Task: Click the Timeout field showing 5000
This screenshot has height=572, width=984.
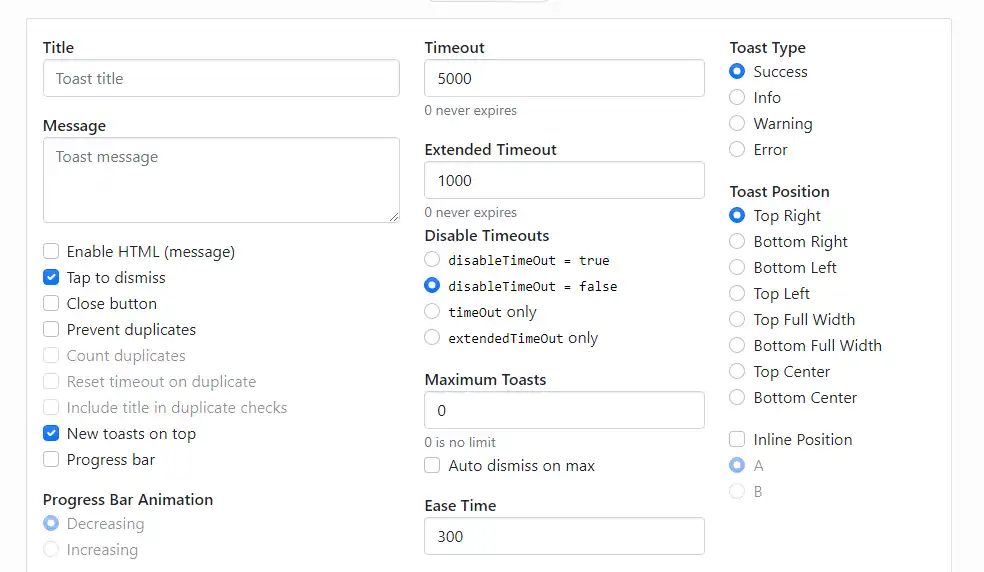Action: coord(564,79)
